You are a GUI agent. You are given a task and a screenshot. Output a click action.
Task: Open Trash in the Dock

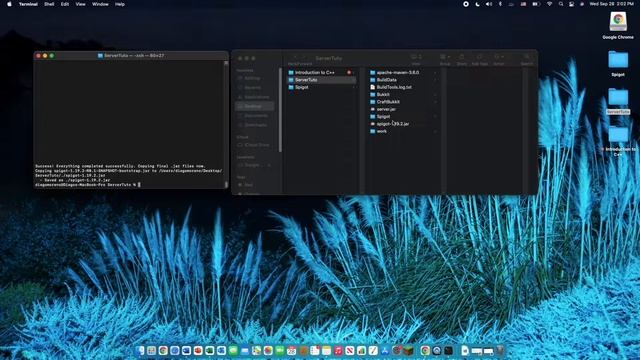tap(500, 350)
